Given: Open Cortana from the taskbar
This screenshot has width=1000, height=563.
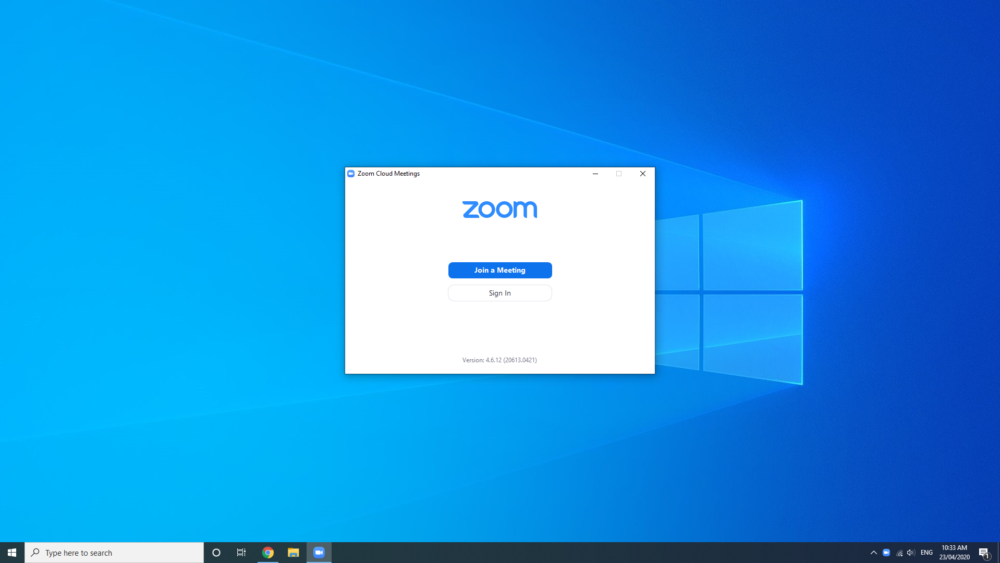Looking at the screenshot, I should tap(216, 553).
